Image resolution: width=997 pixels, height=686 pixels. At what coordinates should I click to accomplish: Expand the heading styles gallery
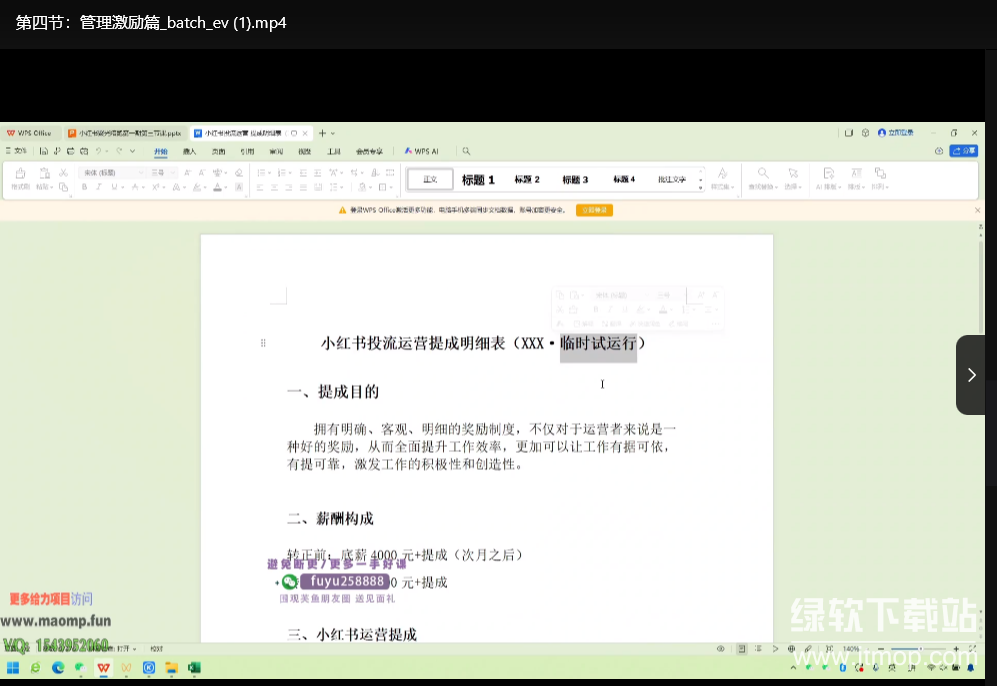point(700,187)
